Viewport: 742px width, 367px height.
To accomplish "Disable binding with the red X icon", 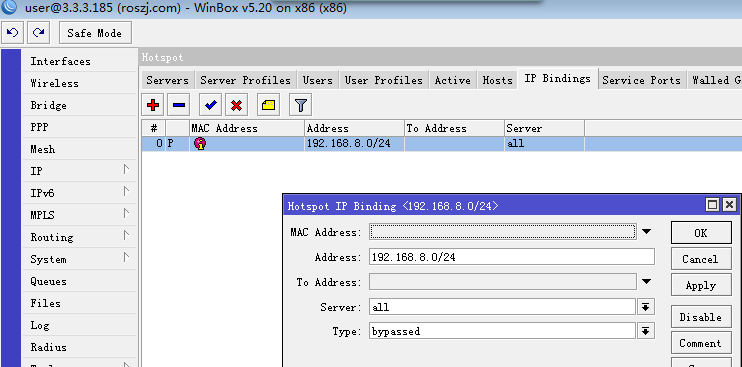I will (x=237, y=105).
